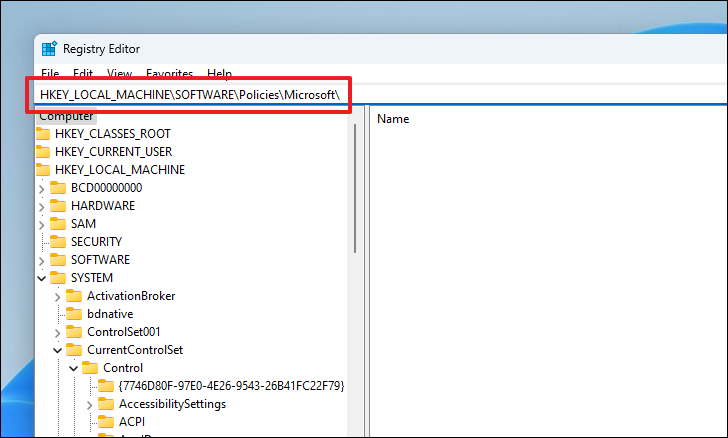The width and height of the screenshot is (728, 438).
Task: Click the SAM folder icon
Action: tap(58, 224)
